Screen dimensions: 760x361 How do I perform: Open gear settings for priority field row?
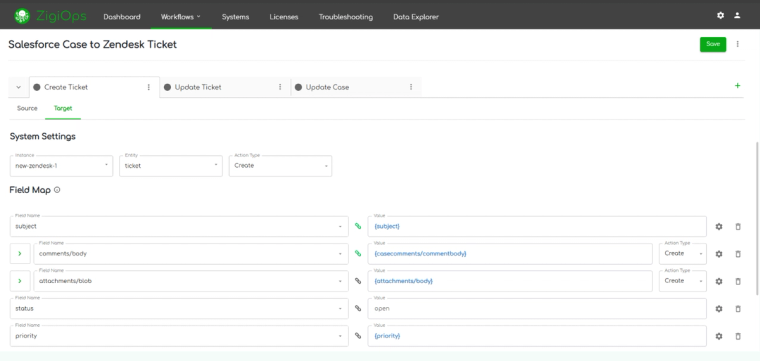click(719, 336)
